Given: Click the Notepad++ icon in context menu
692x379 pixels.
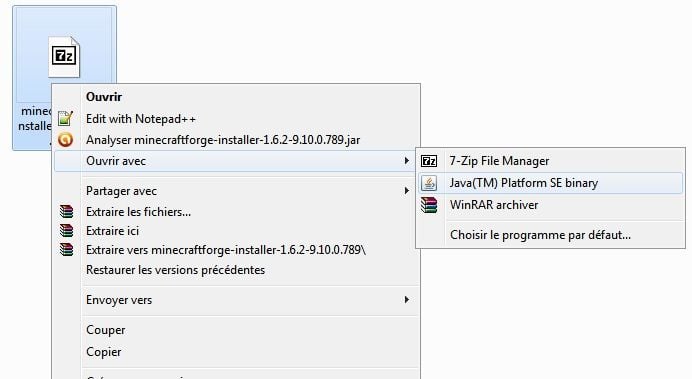Looking at the screenshot, I should [x=65, y=118].
